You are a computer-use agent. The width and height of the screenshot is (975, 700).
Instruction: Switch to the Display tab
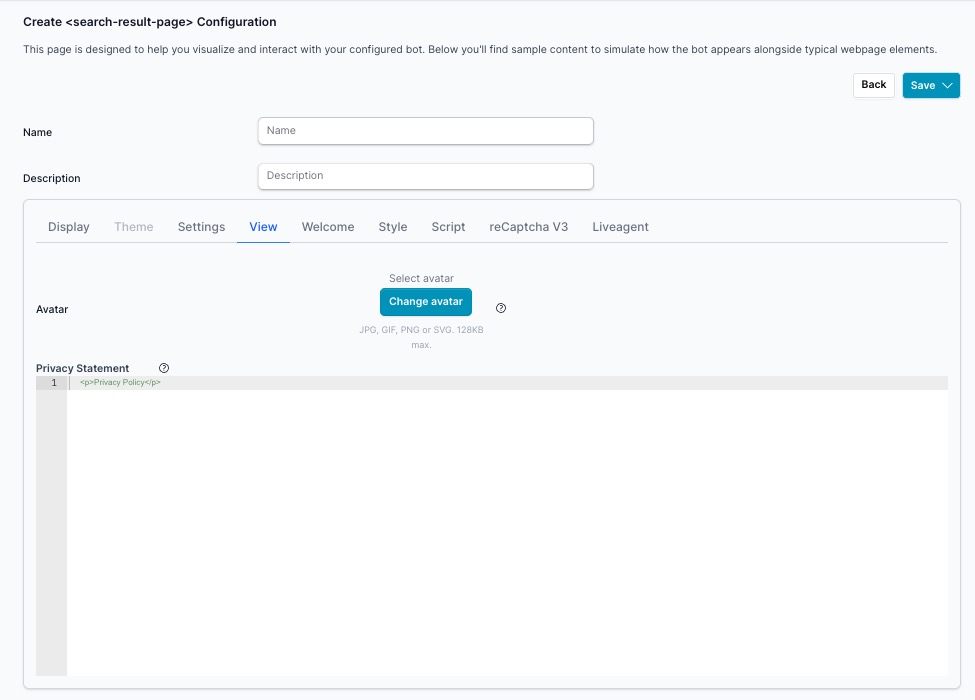(x=69, y=227)
